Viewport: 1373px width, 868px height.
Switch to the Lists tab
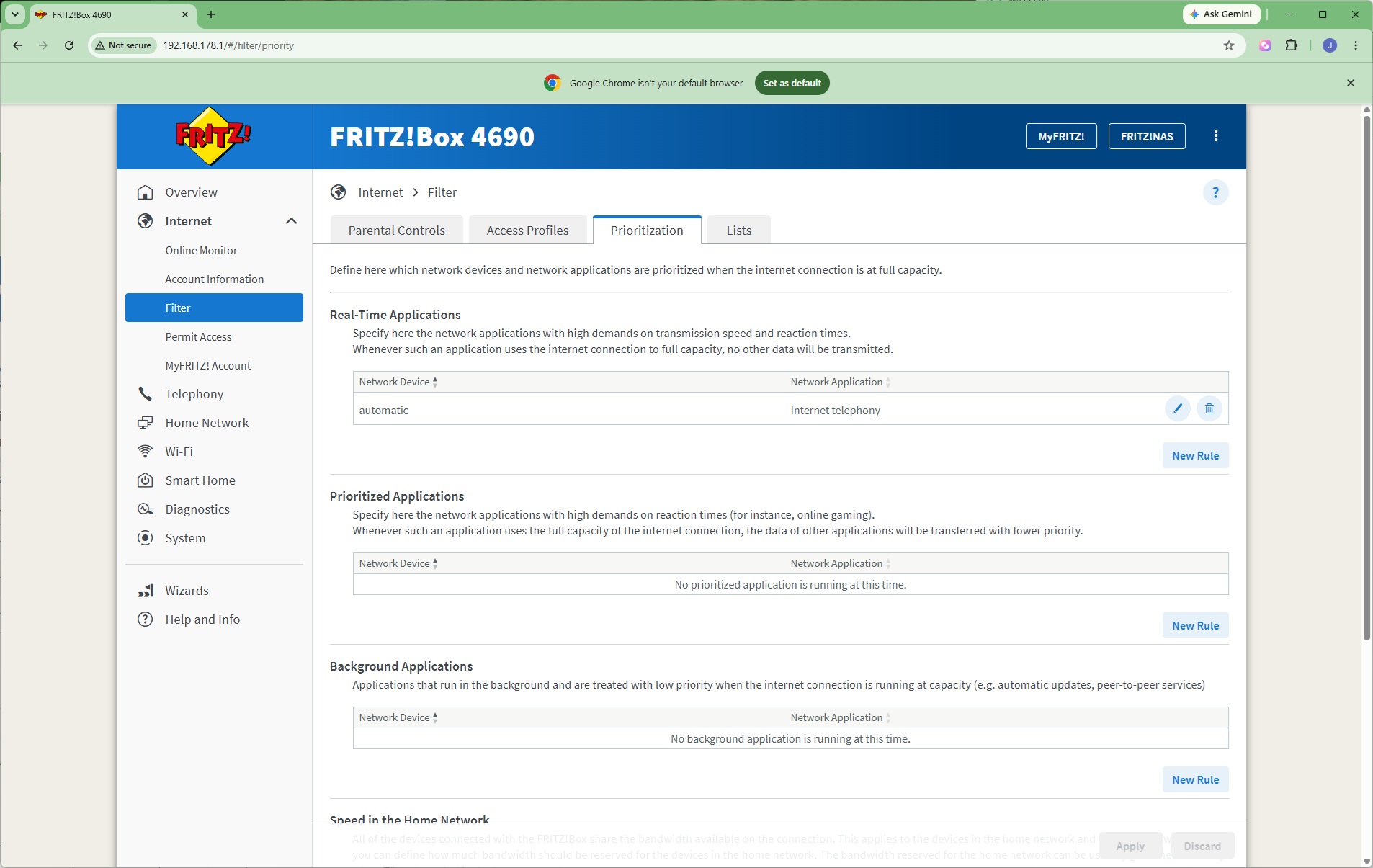(x=739, y=231)
